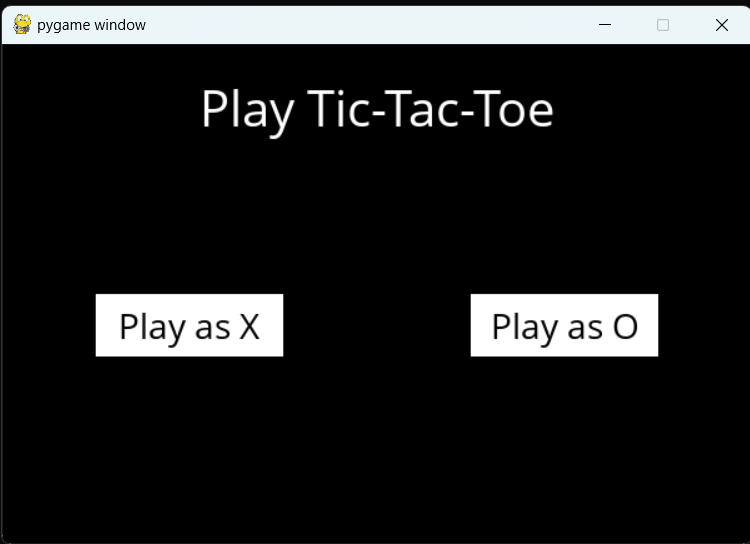Click the disabled maximize button
The width and height of the screenshot is (750, 544).
[663, 25]
